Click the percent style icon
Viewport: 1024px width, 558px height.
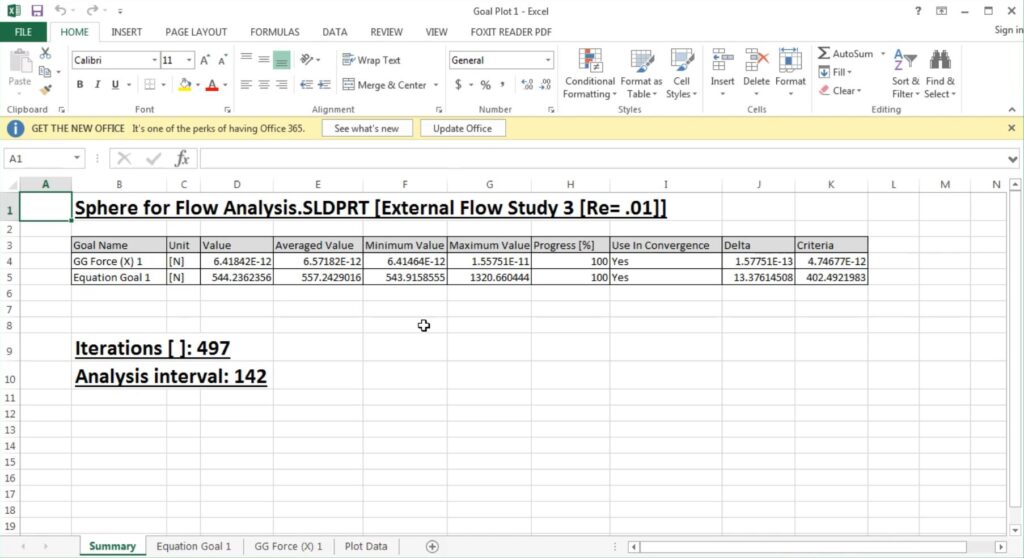pyautogui.click(x=485, y=85)
